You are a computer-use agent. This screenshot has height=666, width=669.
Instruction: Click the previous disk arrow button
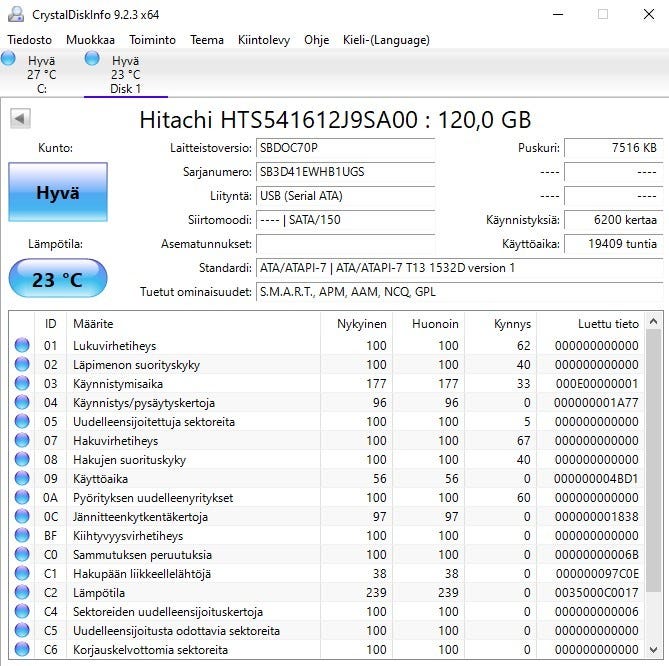20,118
